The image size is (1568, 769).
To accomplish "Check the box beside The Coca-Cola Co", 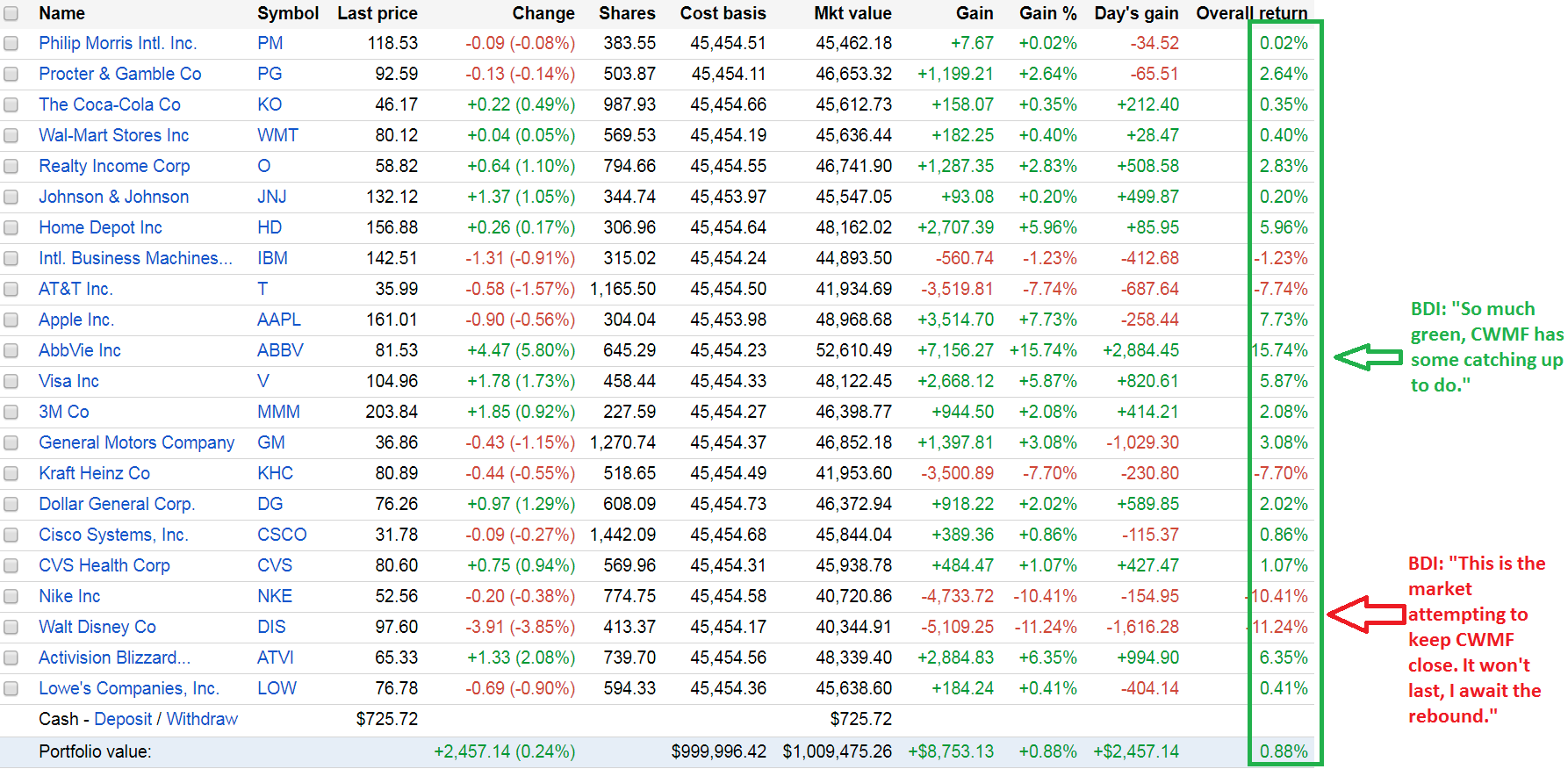I will pyautogui.click(x=11, y=105).
